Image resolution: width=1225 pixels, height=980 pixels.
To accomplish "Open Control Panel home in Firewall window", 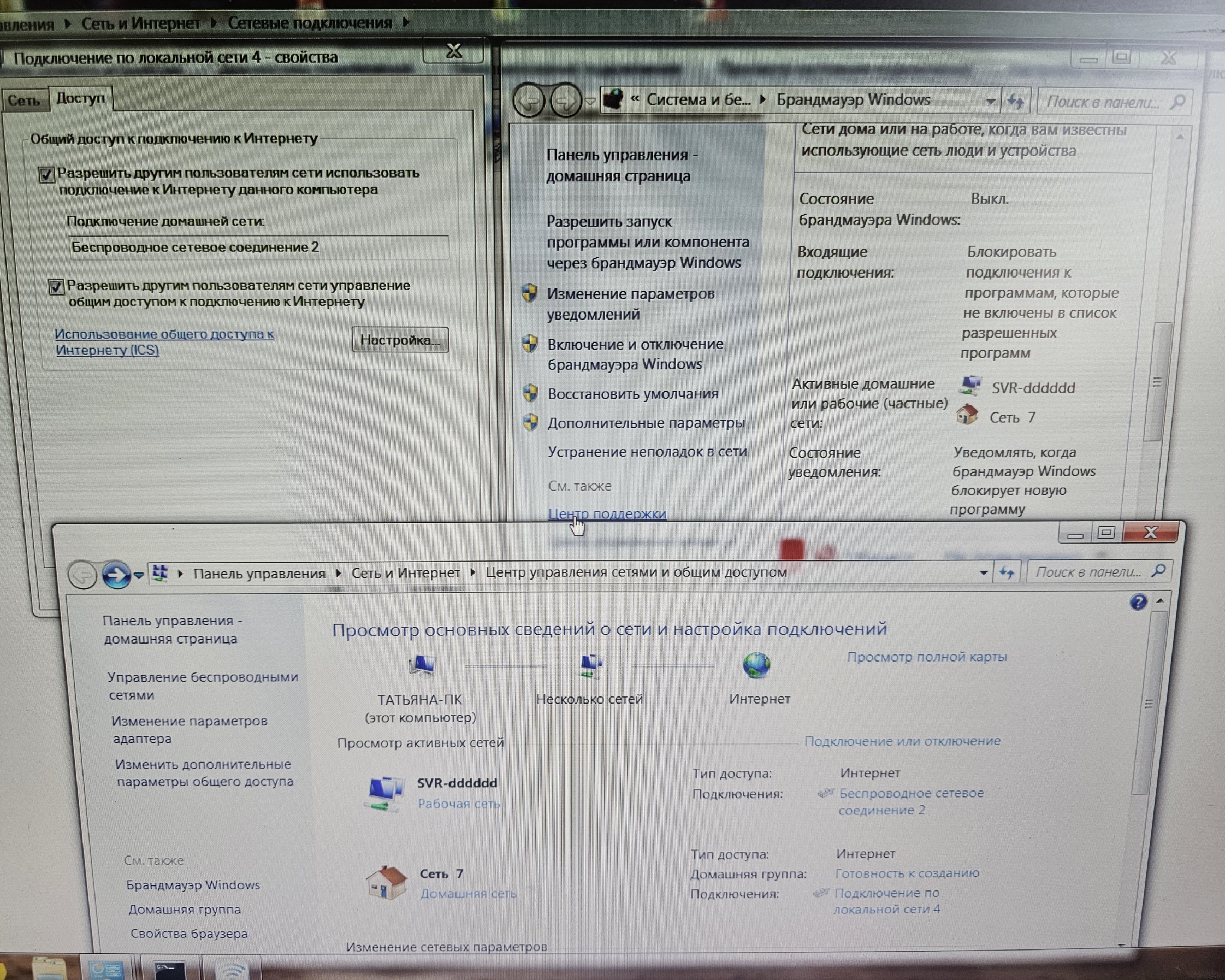I will click(x=622, y=166).
